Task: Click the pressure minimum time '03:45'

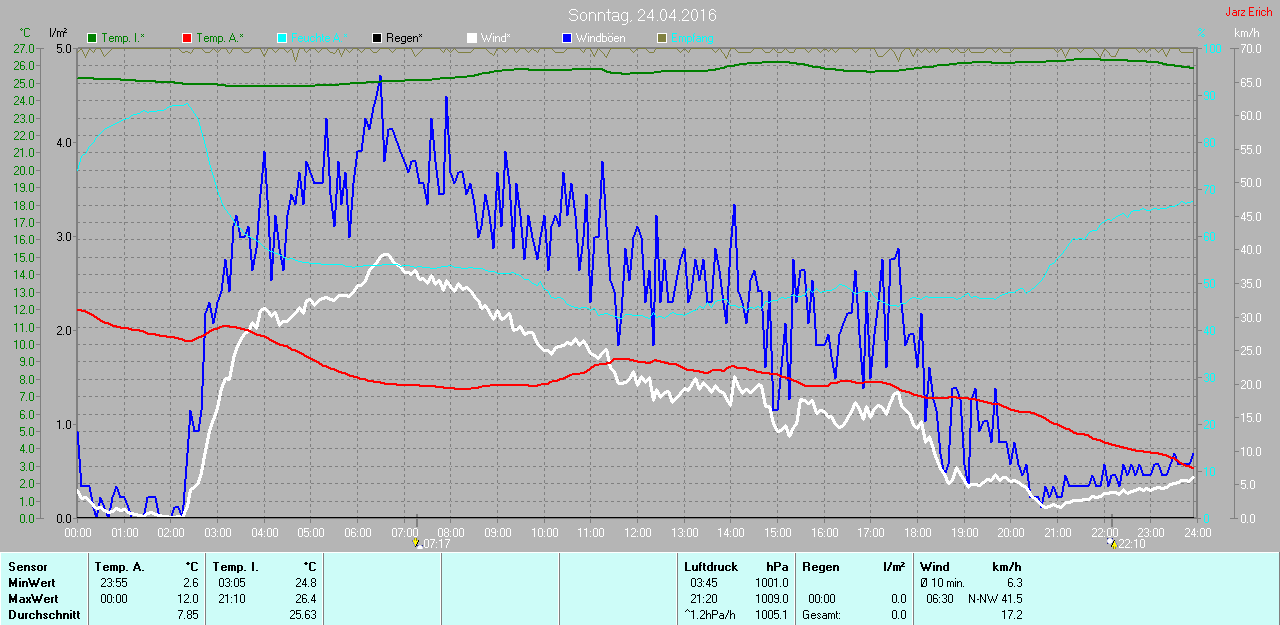Action: 703,583
